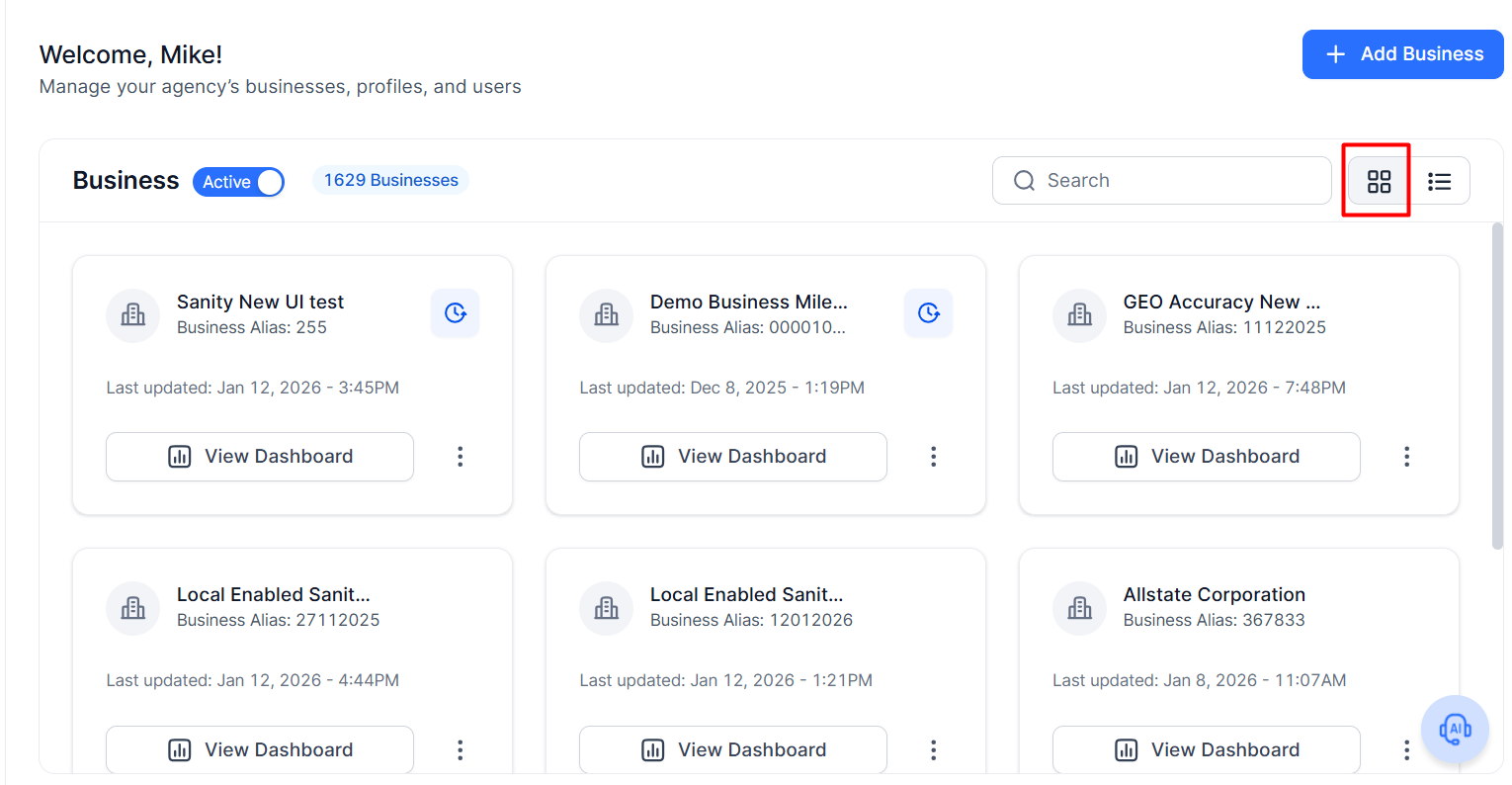Switch to grid view layout
This screenshot has height=785, width=1512.
coord(1379,181)
